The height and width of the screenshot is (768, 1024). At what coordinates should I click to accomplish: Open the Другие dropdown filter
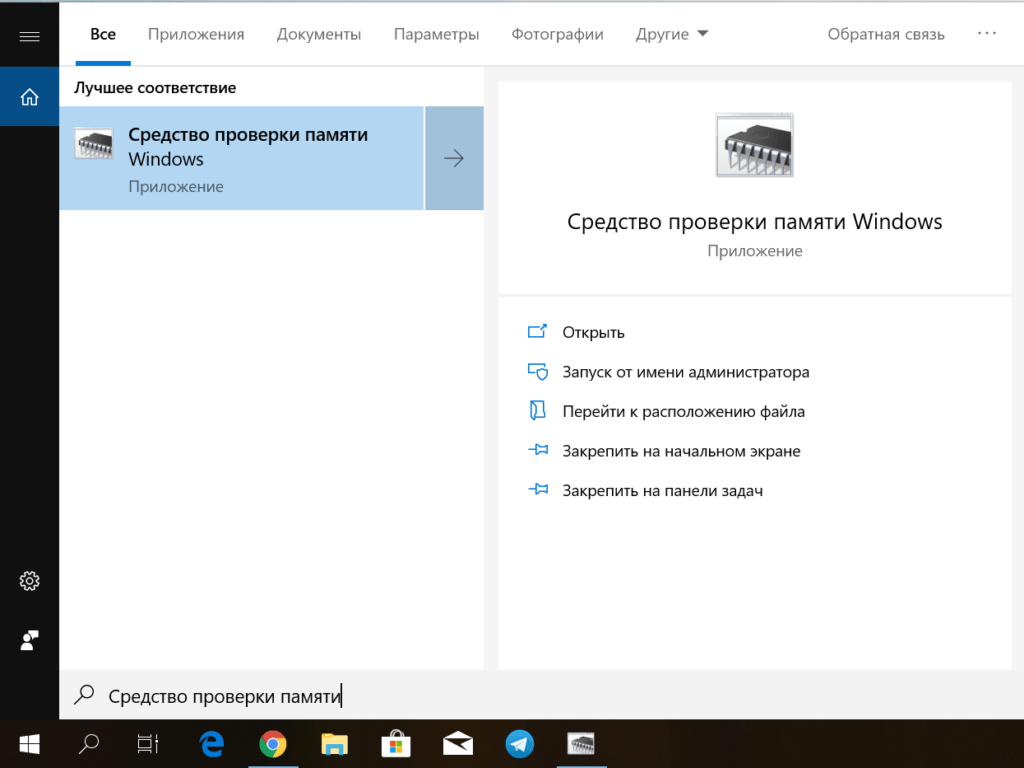672,34
